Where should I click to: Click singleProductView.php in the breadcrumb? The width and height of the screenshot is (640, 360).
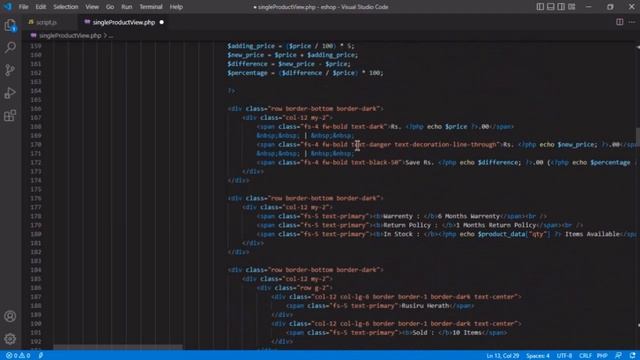(x=70, y=36)
